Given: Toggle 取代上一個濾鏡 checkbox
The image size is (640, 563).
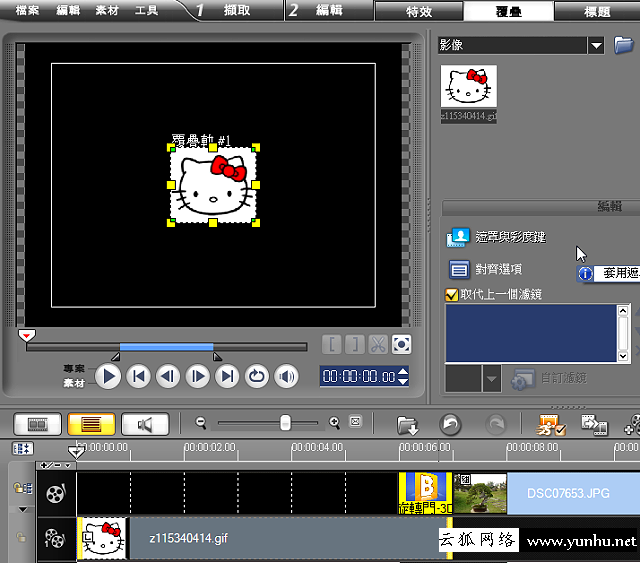Looking at the screenshot, I should point(451,295).
